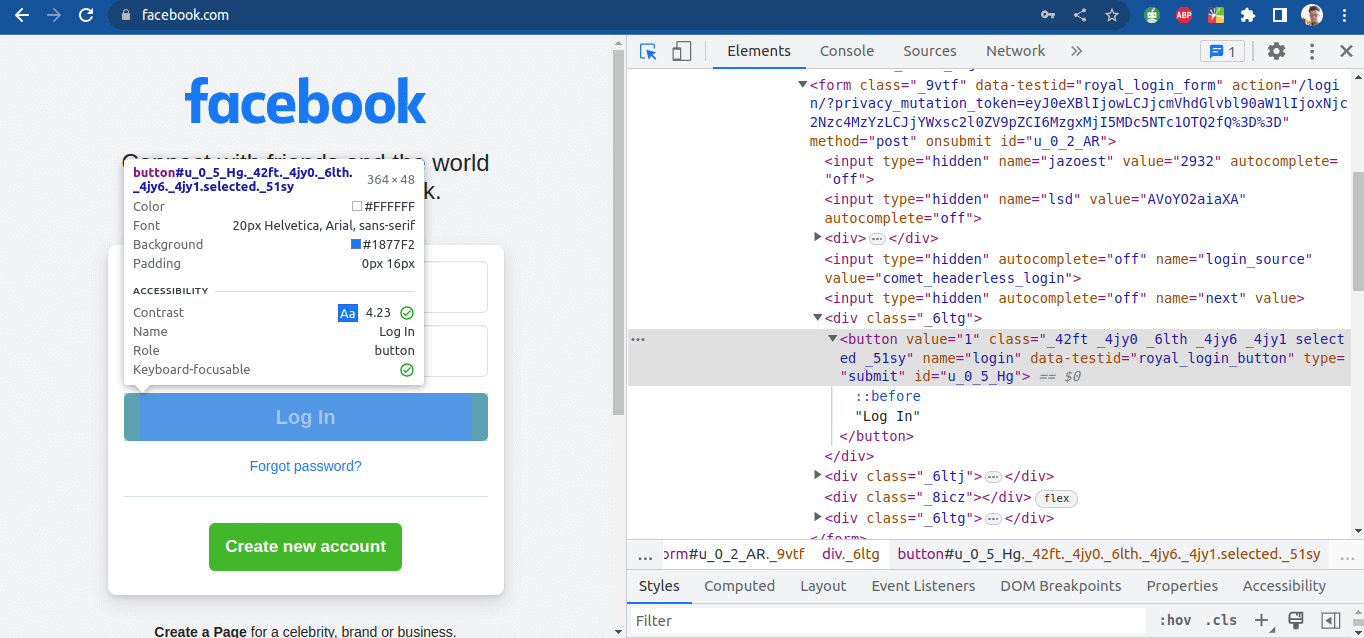Open the Forgot password? link

point(305,466)
